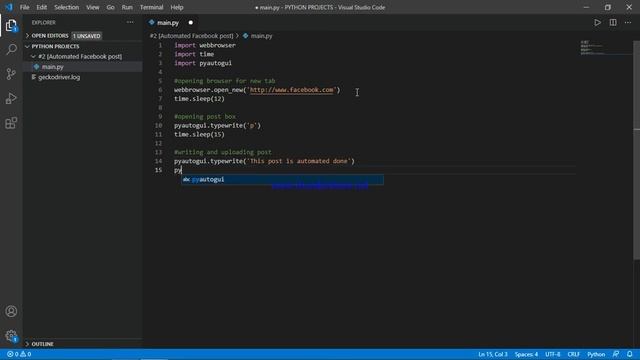Open the Terminal menu
This screenshot has width=640, height=360.
[x=151, y=7]
